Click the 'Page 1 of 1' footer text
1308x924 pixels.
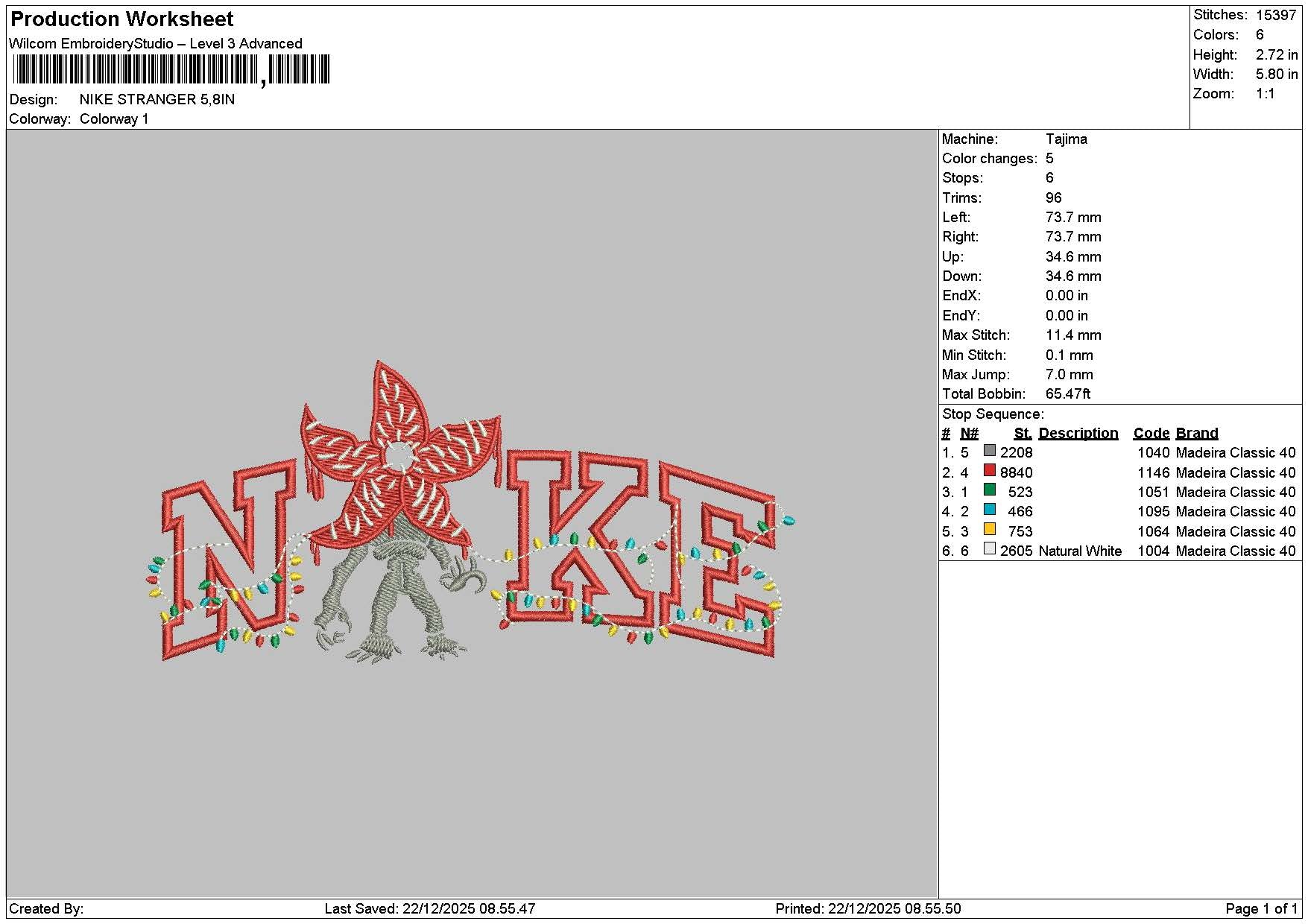(1261, 909)
